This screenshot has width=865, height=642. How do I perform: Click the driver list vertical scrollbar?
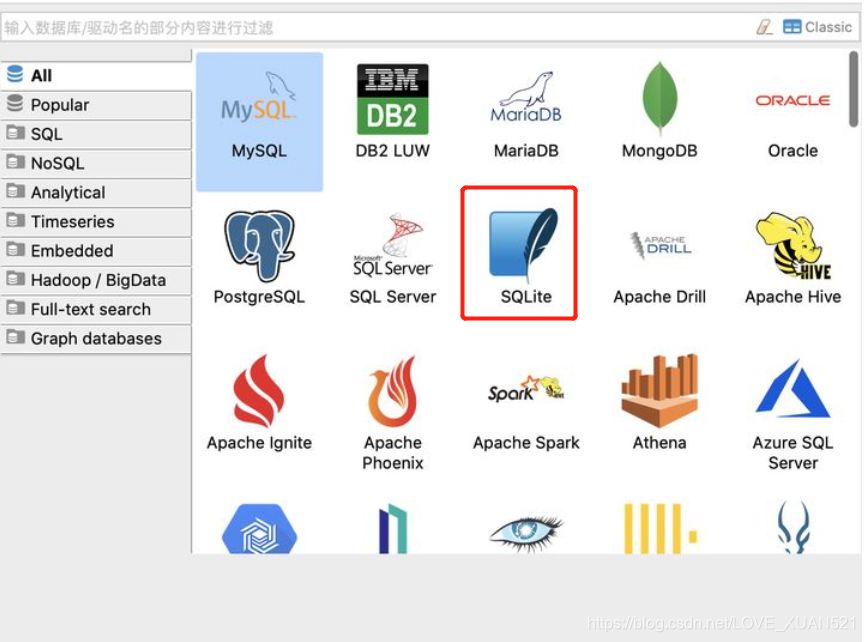(x=853, y=89)
